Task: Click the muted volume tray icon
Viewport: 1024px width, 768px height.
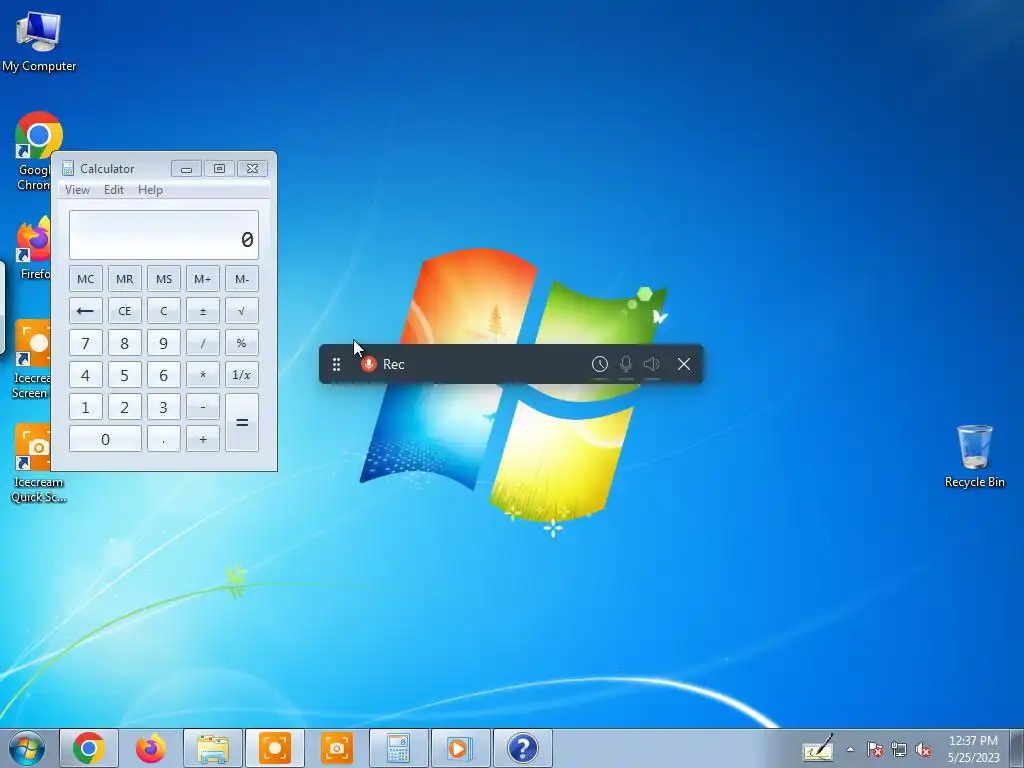Action: coord(923,750)
